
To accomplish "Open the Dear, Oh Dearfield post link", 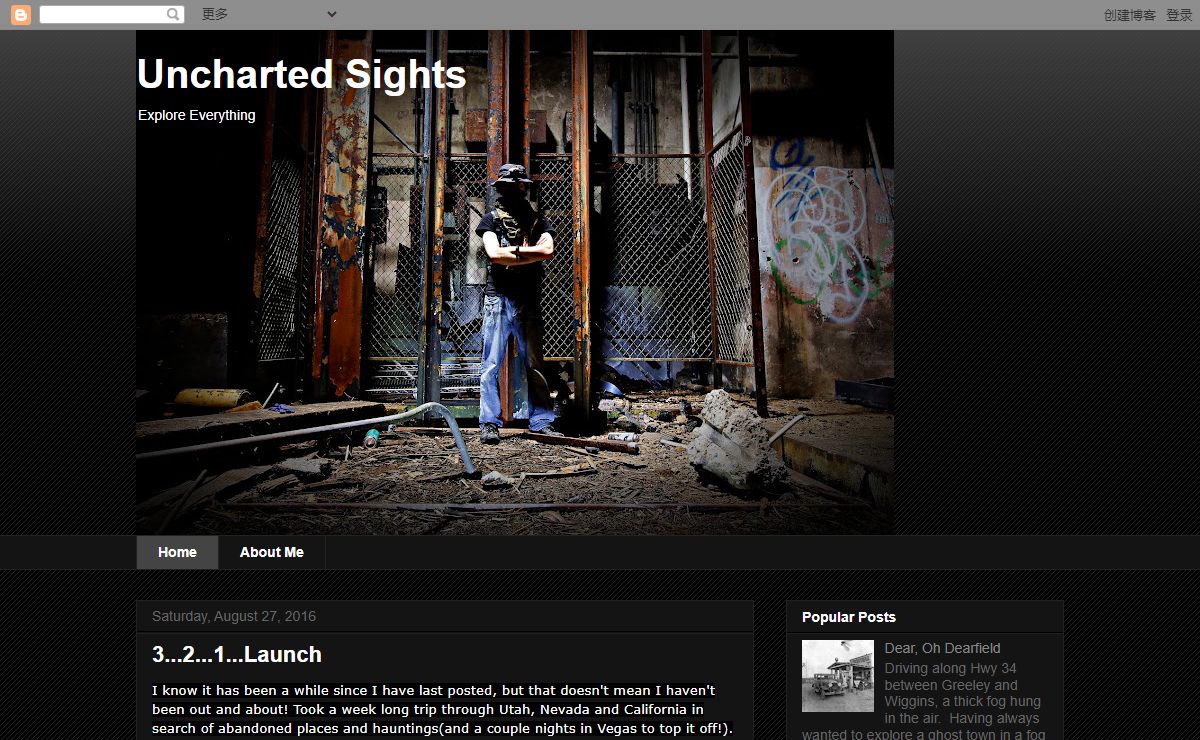I will pyautogui.click(x=942, y=648).
